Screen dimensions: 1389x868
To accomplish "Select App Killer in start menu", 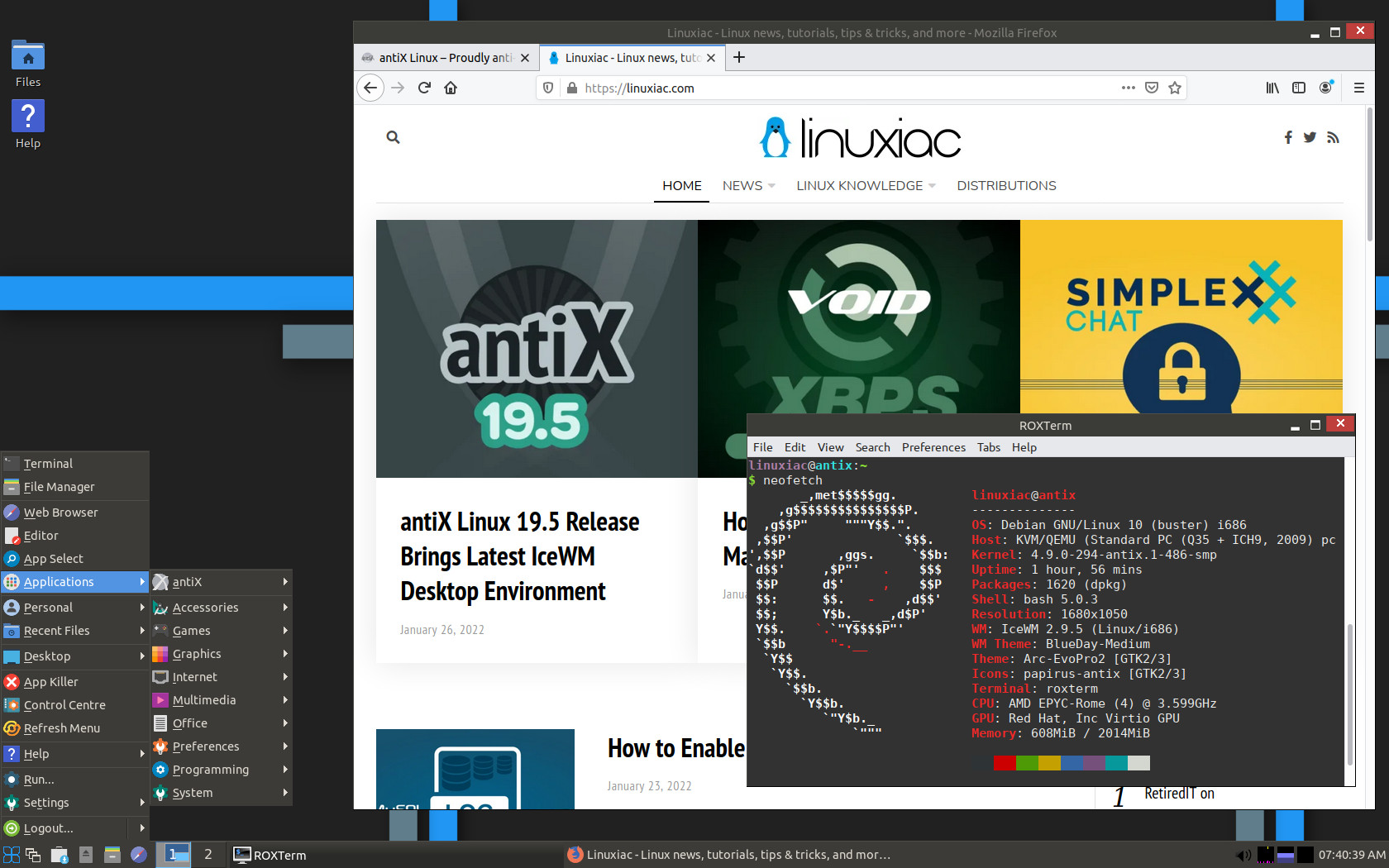I will (x=74, y=682).
